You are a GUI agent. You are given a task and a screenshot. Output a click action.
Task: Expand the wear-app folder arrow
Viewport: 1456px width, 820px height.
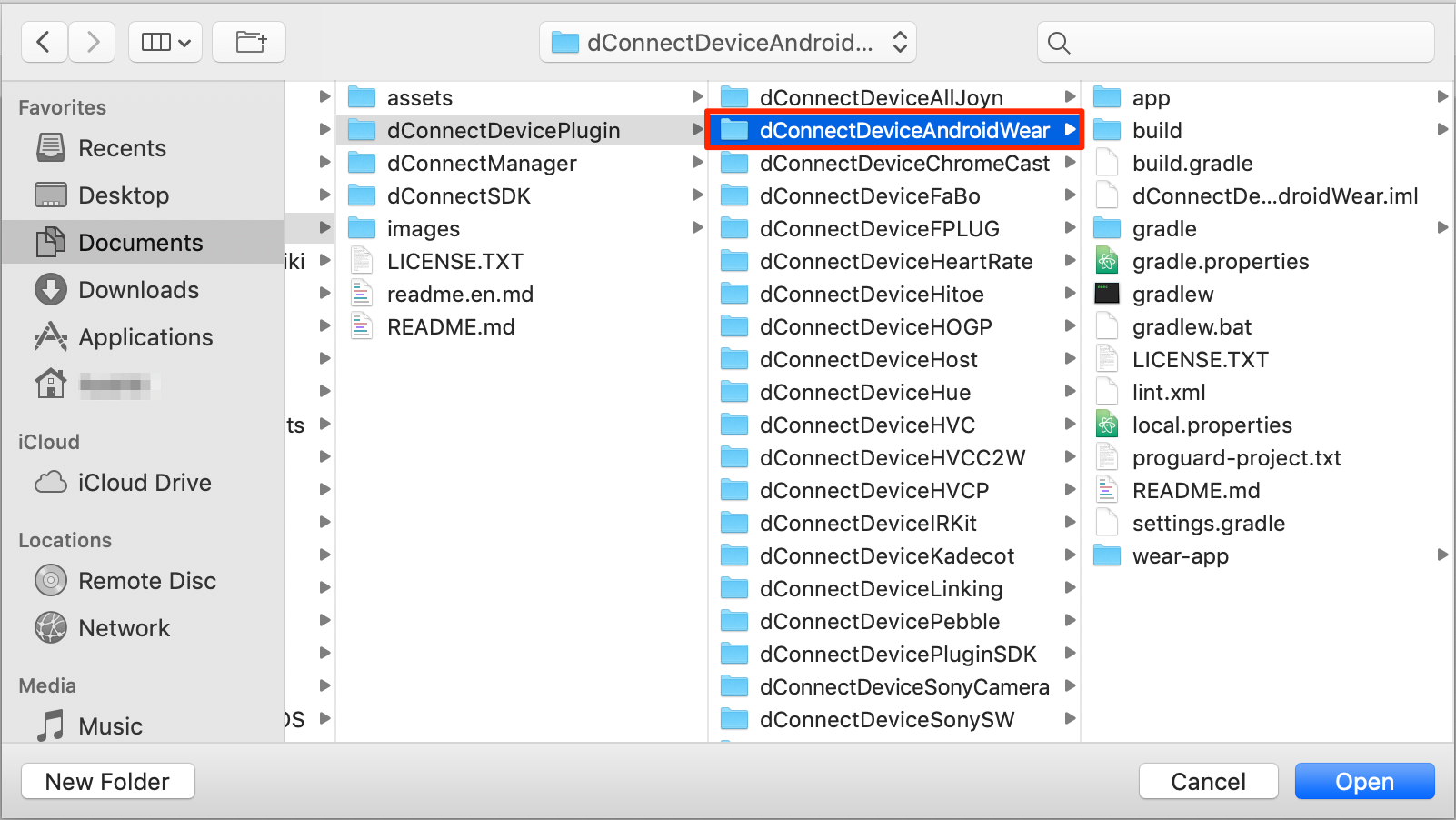point(1441,555)
